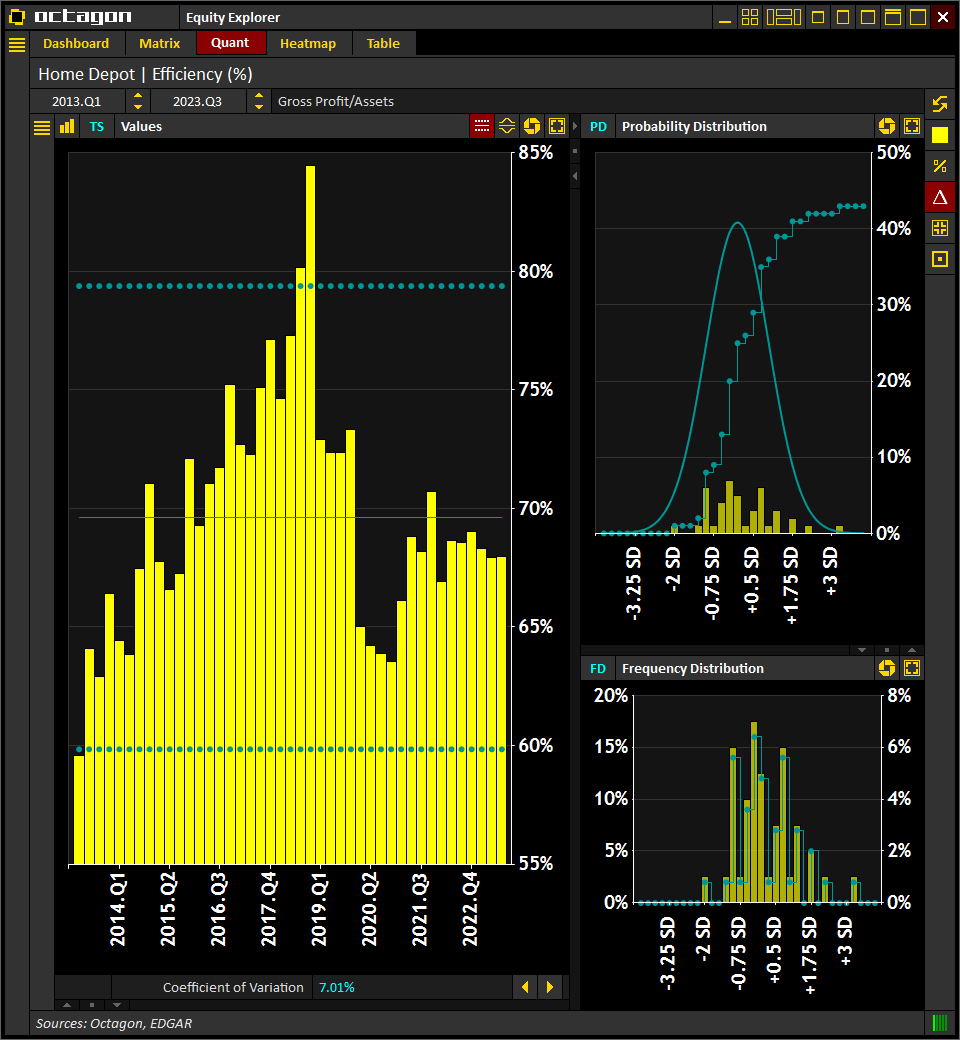Image resolution: width=960 pixels, height=1040 pixels.
Task: Click the 2023.Q3 end period field
Action: click(198, 101)
